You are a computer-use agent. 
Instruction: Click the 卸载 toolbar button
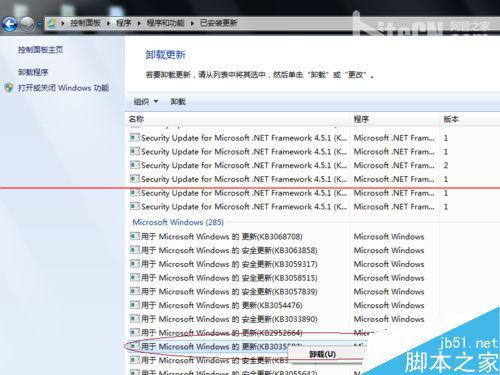[178, 101]
